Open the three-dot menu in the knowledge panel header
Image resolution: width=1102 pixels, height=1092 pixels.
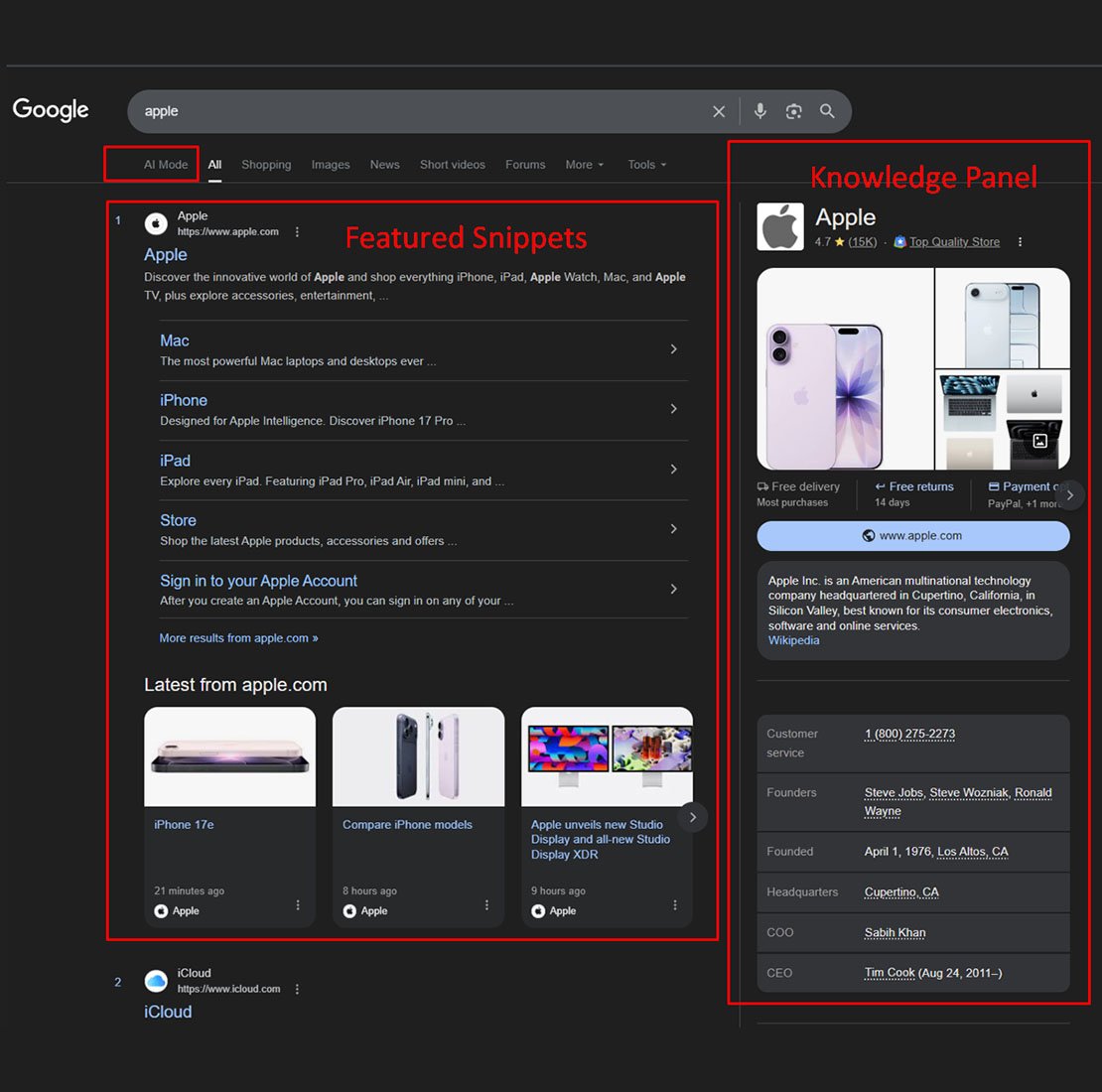pyautogui.click(x=1021, y=241)
